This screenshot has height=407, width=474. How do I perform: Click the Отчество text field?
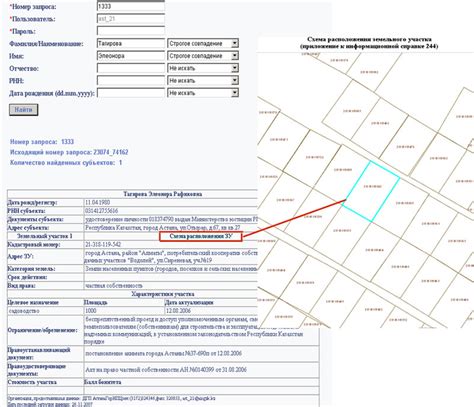click(131, 68)
